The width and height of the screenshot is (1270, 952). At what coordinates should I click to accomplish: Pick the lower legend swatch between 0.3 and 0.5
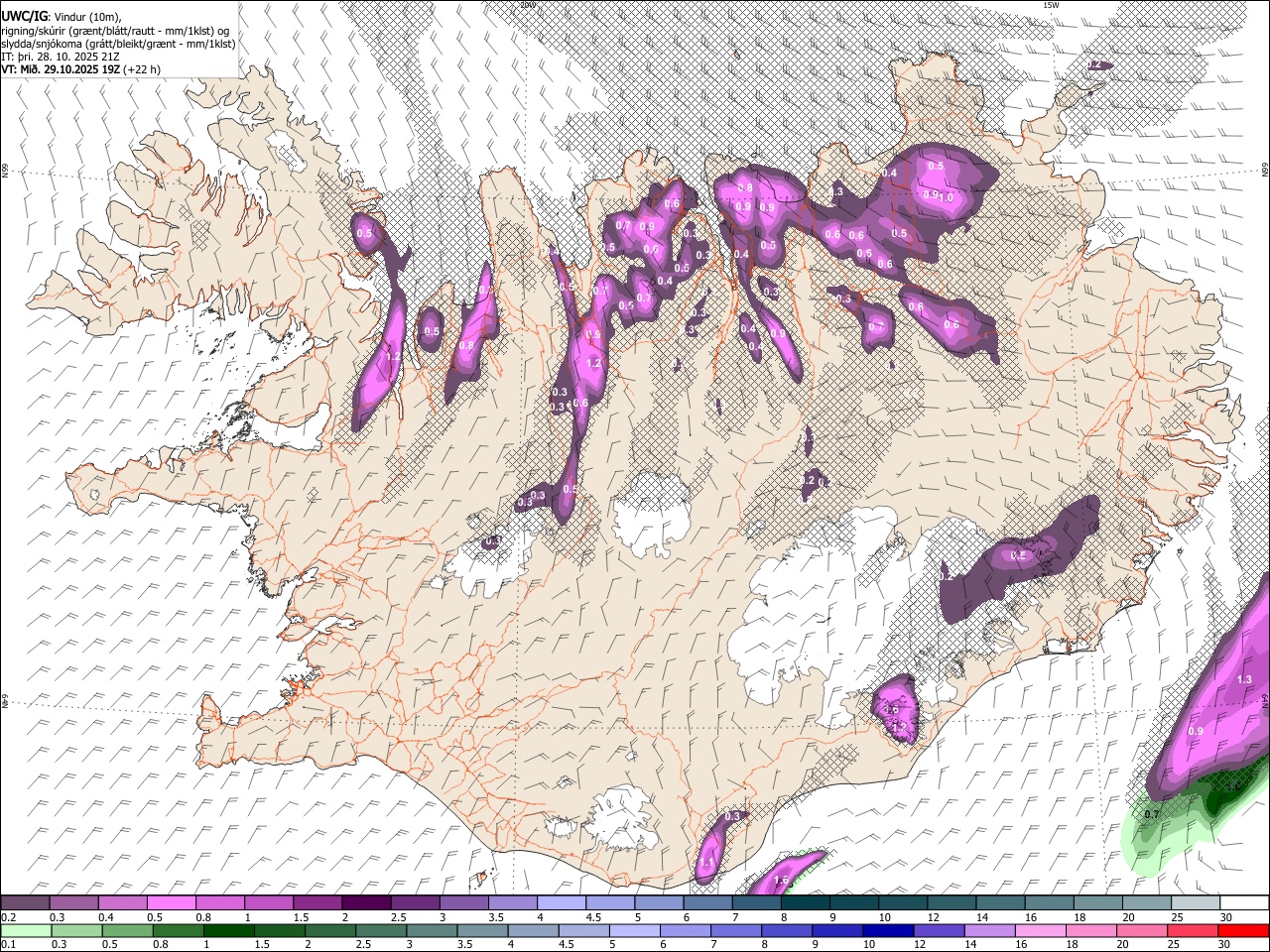(x=75, y=930)
